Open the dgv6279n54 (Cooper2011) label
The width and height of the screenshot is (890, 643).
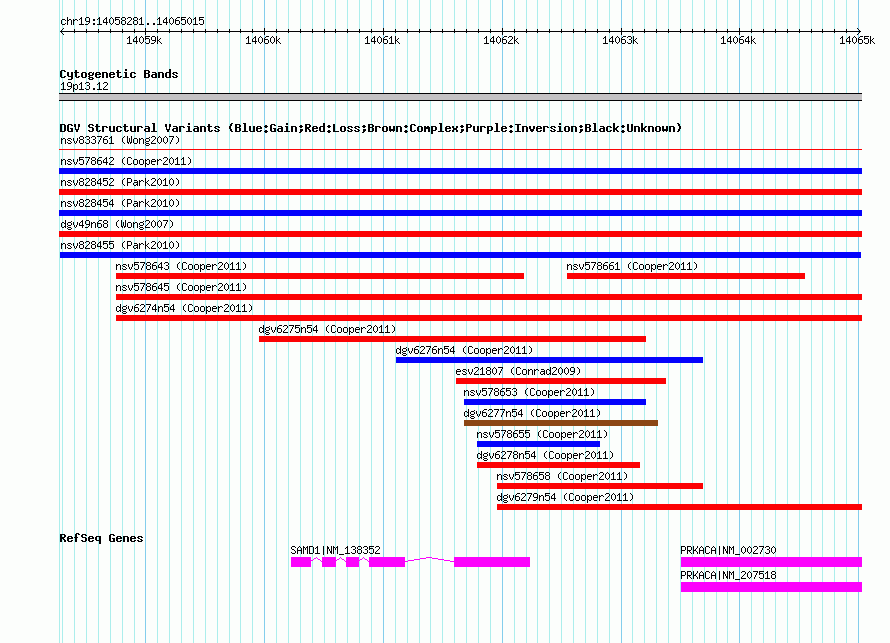click(565, 497)
